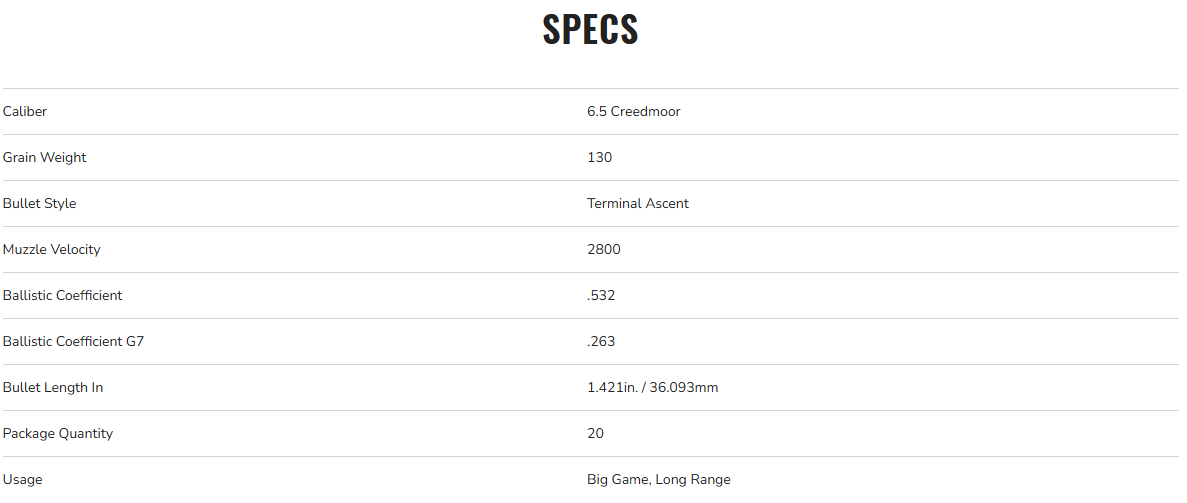Click the 6.5 Creedmoor caliber value
The image size is (1187, 503).
click(633, 112)
